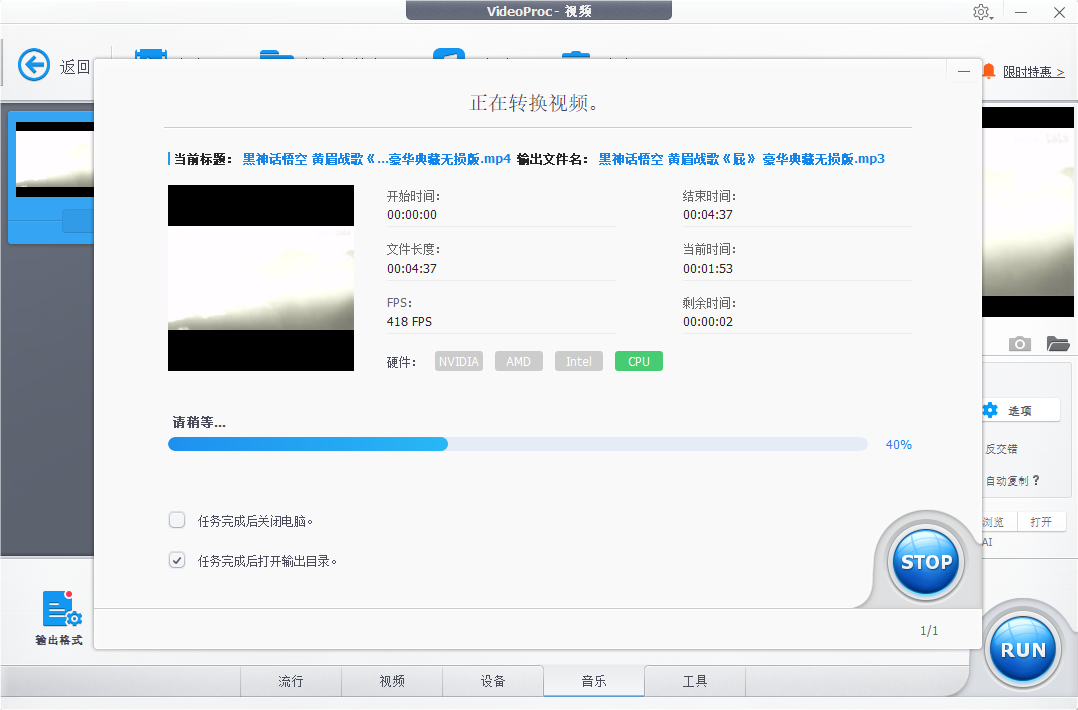The height and width of the screenshot is (710, 1078).
Task: Enable shut down computer after task checkbox
Action: (177, 520)
